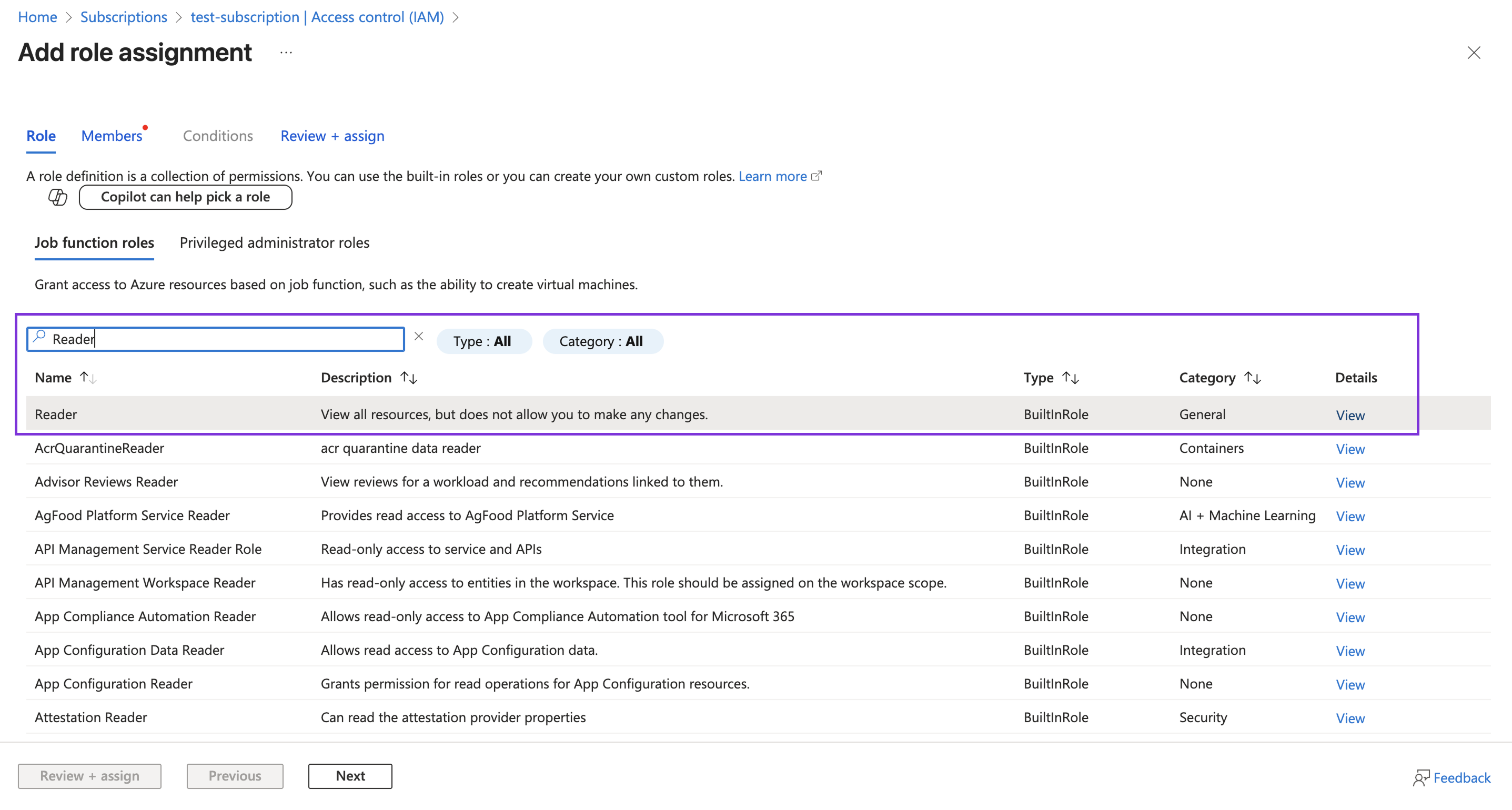Go to Review + assign tab
Screen dimensions: 1512x810
point(332,136)
